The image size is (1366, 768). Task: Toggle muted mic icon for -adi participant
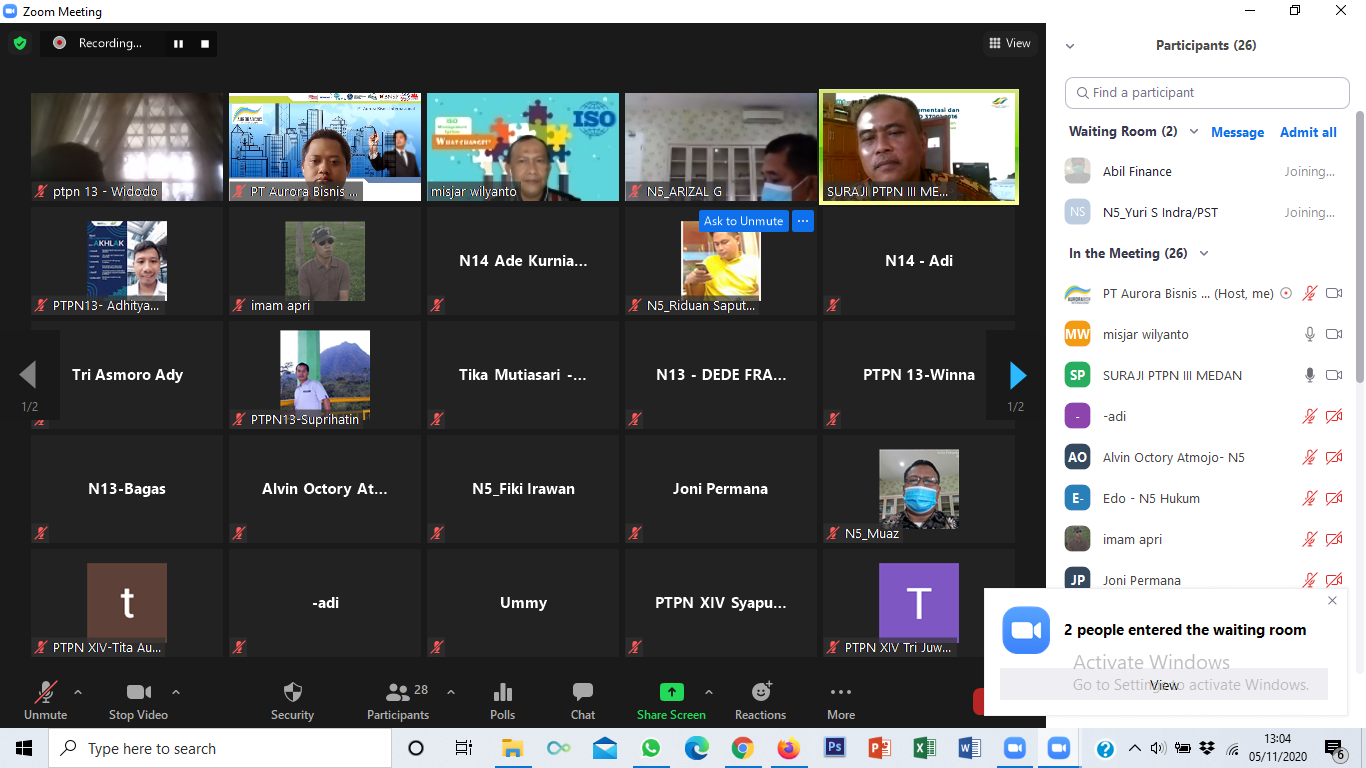pyautogui.click(x=1309, y=416)
